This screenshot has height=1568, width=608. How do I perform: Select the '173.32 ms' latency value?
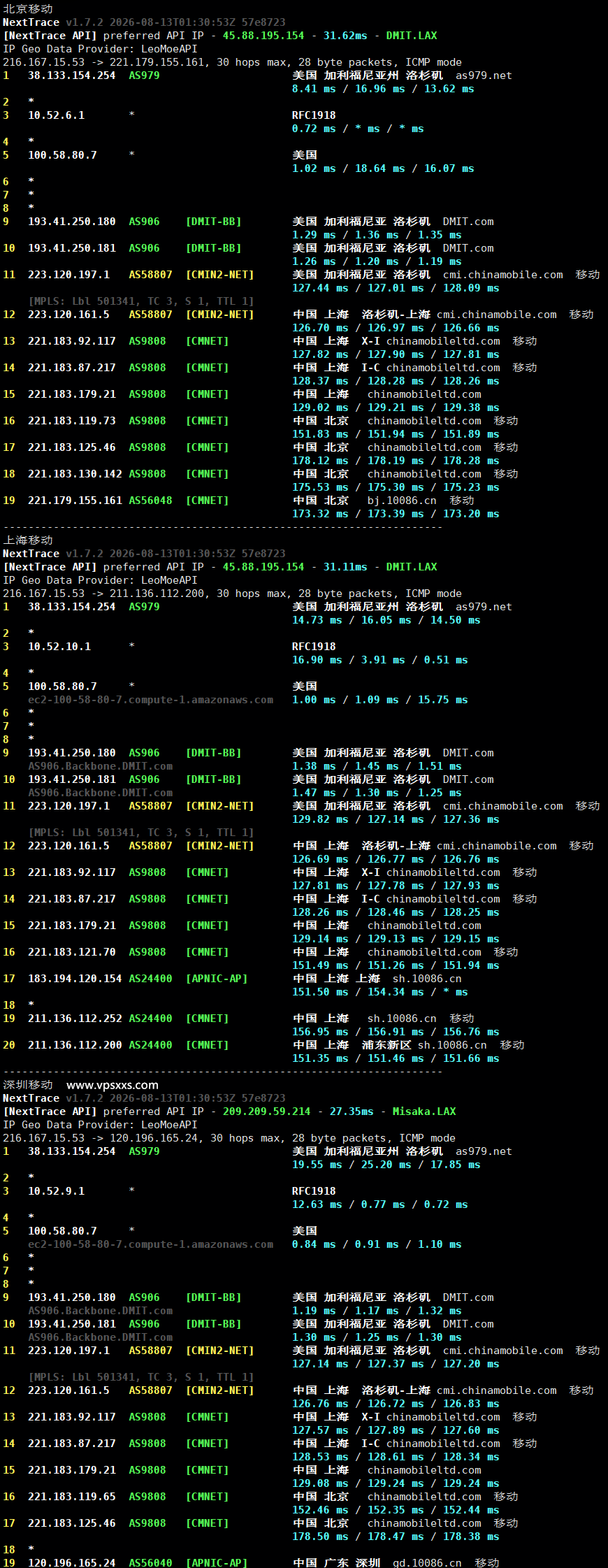click(320, 513)
